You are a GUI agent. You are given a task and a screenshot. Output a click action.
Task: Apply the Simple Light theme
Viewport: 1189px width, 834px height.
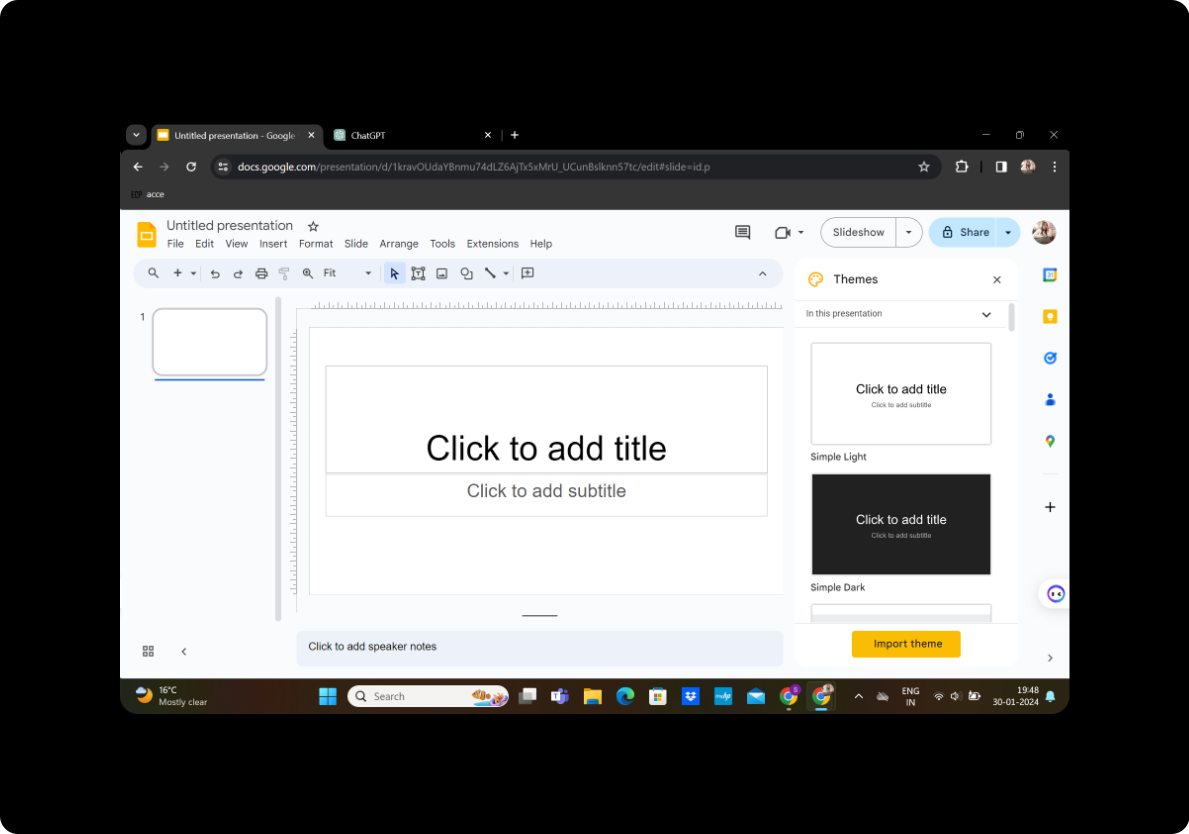(901, 393)
